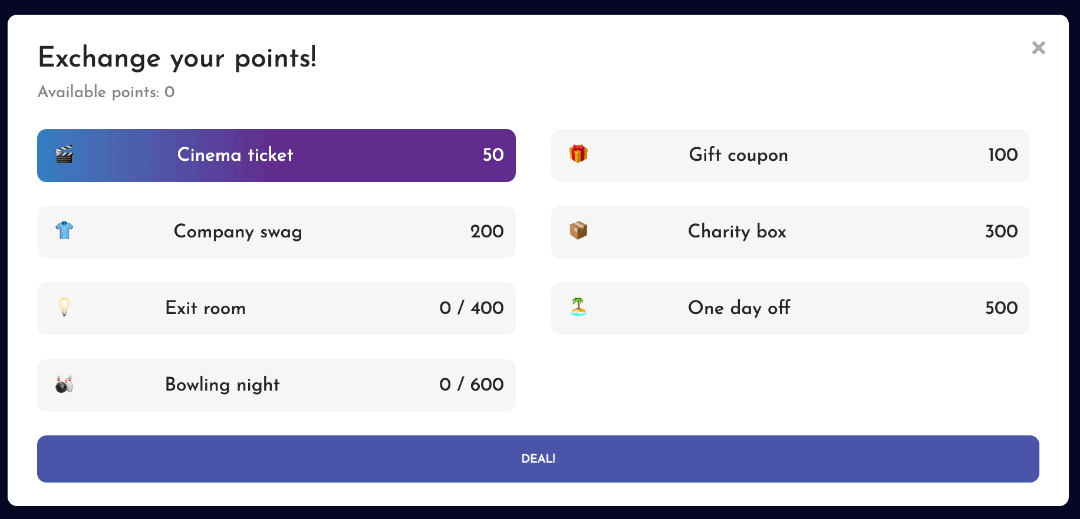Select the Gift coupon reward
Image resolution: width=1080 pixels, height=519 pixels.
pos(790,156)
